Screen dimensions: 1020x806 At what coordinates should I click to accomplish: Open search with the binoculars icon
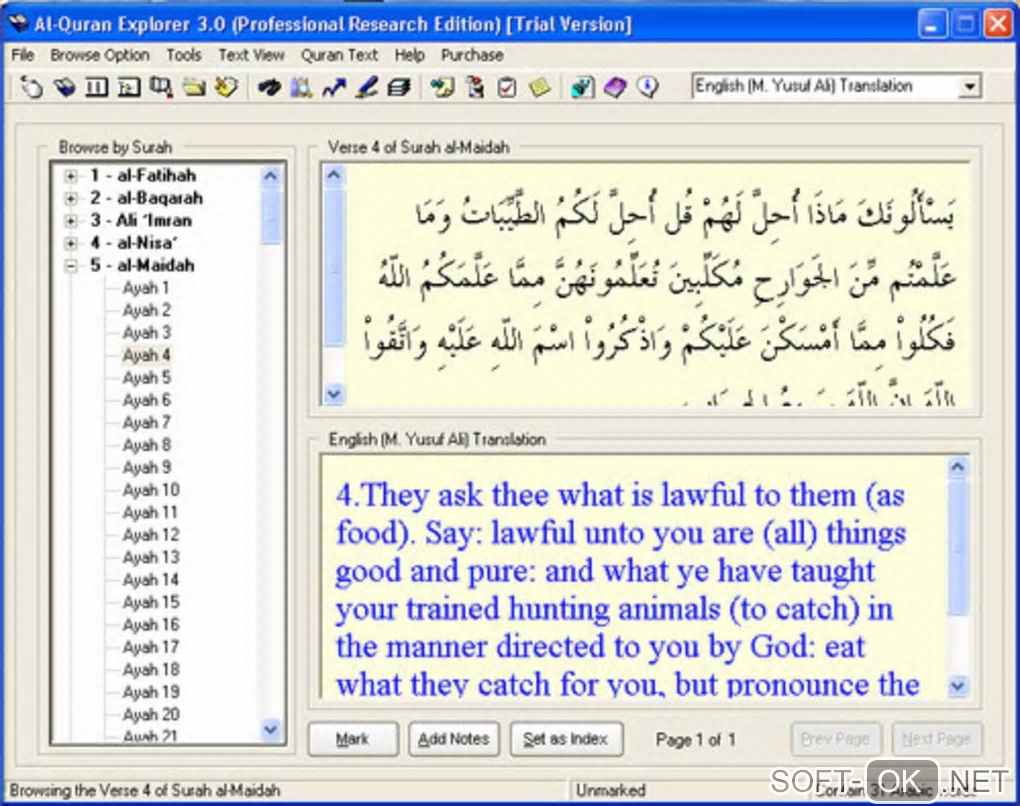(269, 87)
